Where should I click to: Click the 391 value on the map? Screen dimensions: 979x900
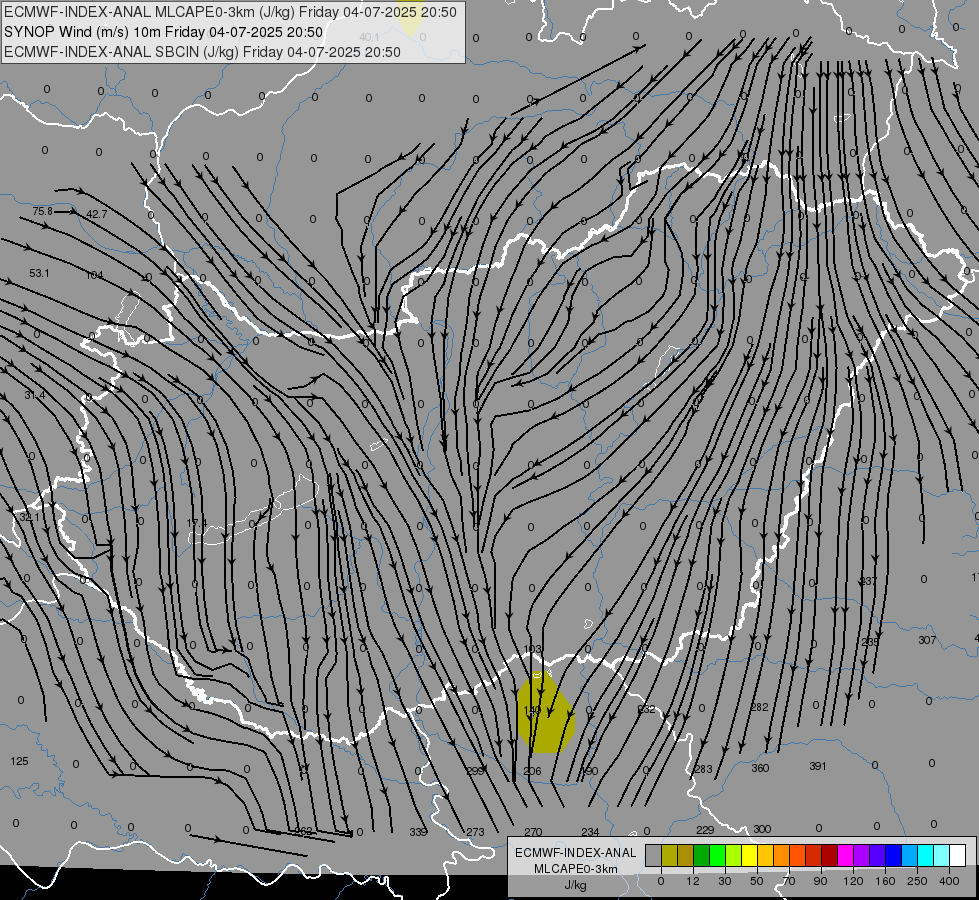818,766
